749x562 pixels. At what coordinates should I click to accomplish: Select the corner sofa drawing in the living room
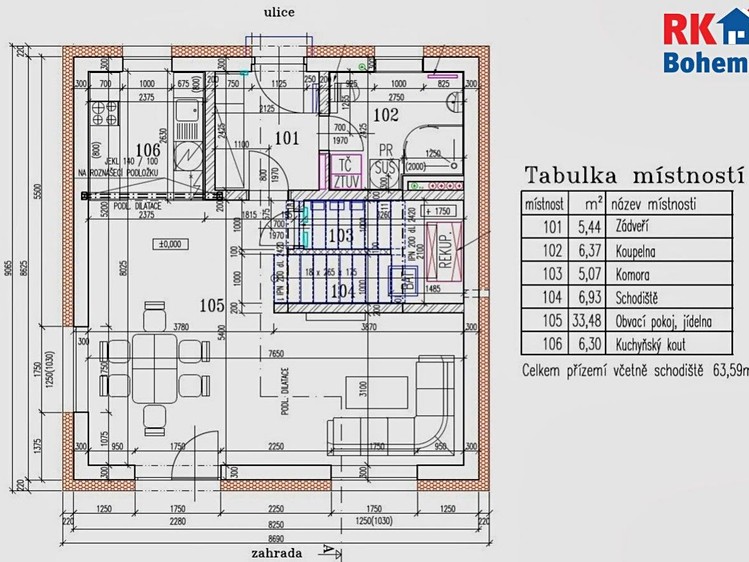(x=391, y=405)
